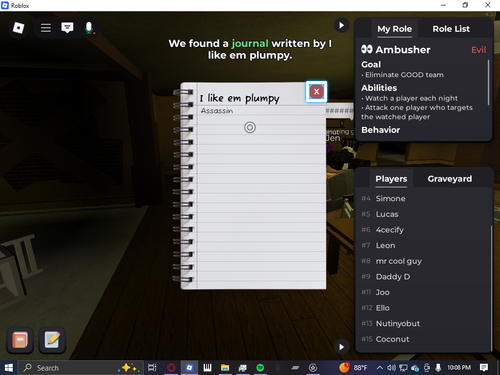
Task: Click the Evil alignment label
Action: (478, 50)
